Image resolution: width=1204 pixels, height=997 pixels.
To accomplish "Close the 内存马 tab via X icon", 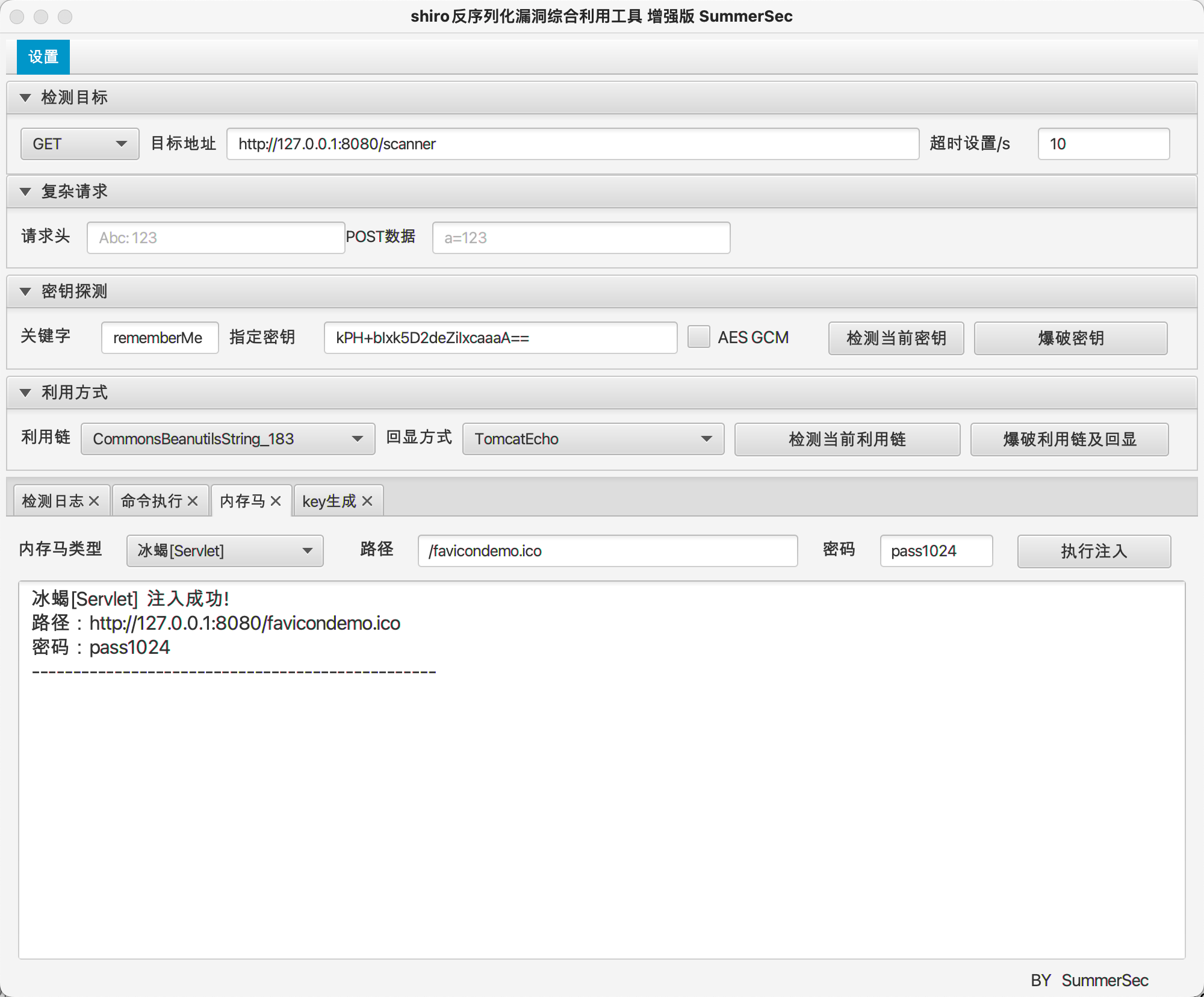I will tap(276, 501).
